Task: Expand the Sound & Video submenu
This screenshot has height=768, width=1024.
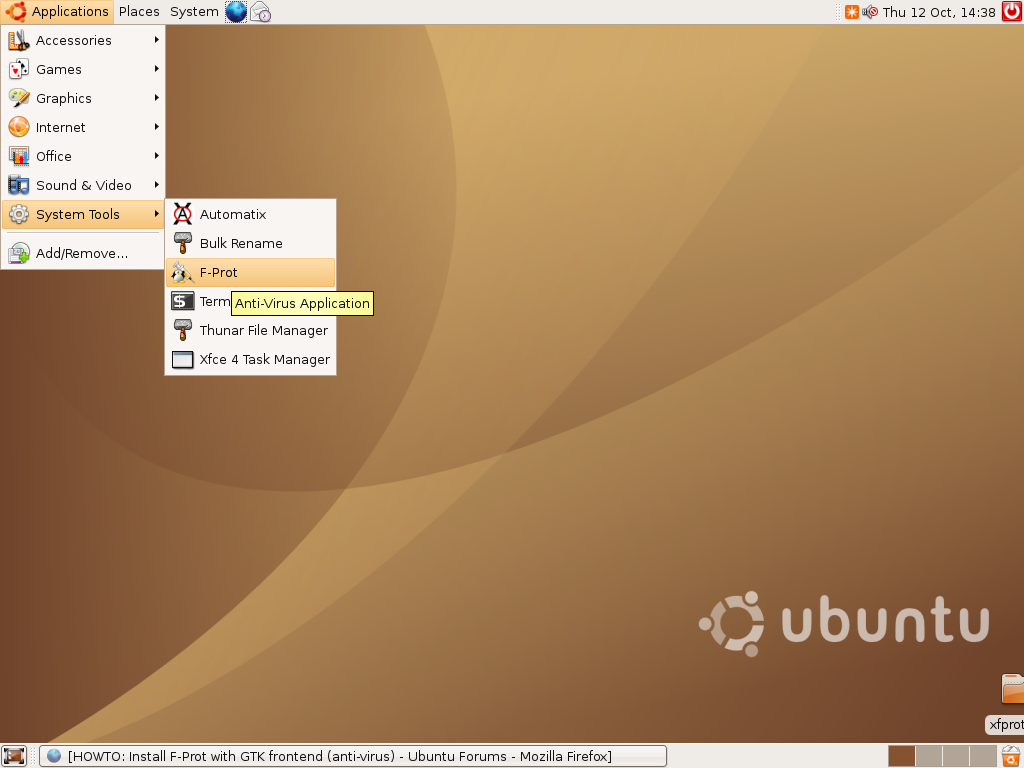Action: (83, 185)
